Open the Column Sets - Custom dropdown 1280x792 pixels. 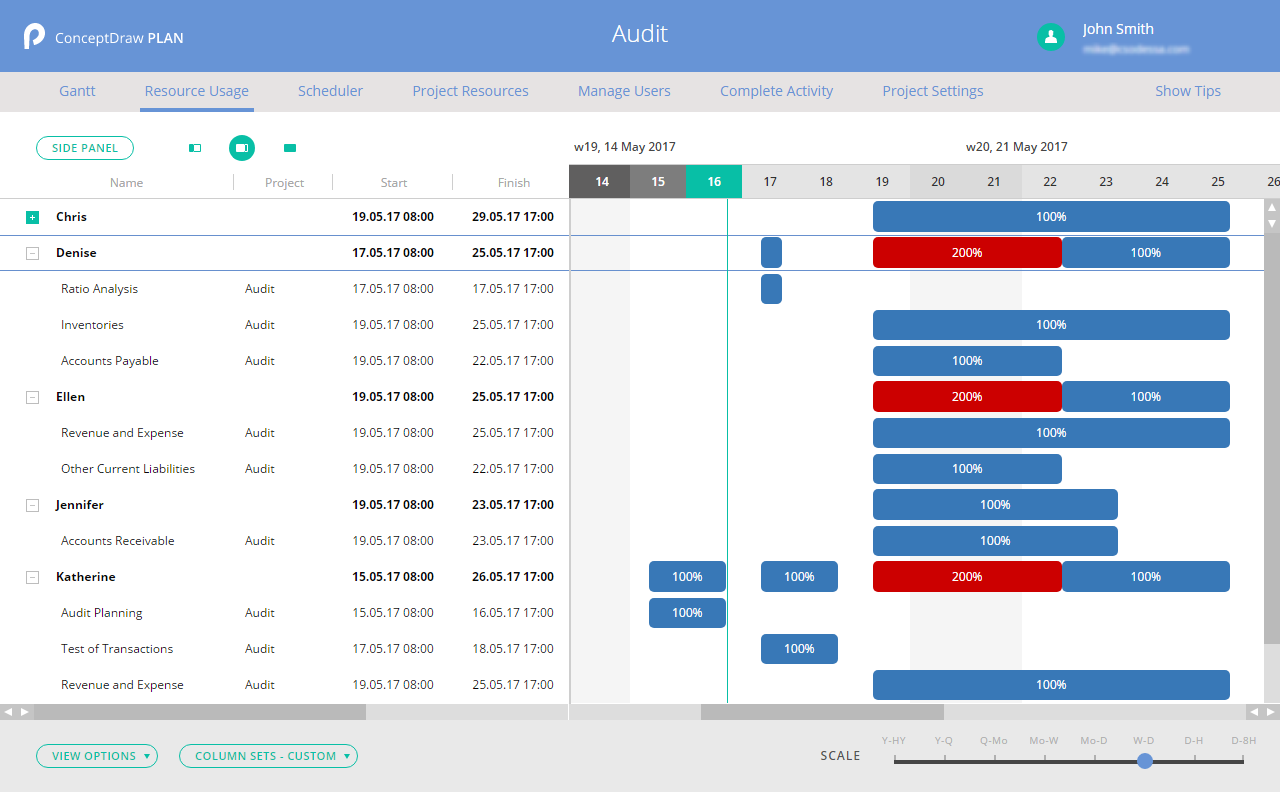point(268,756)
